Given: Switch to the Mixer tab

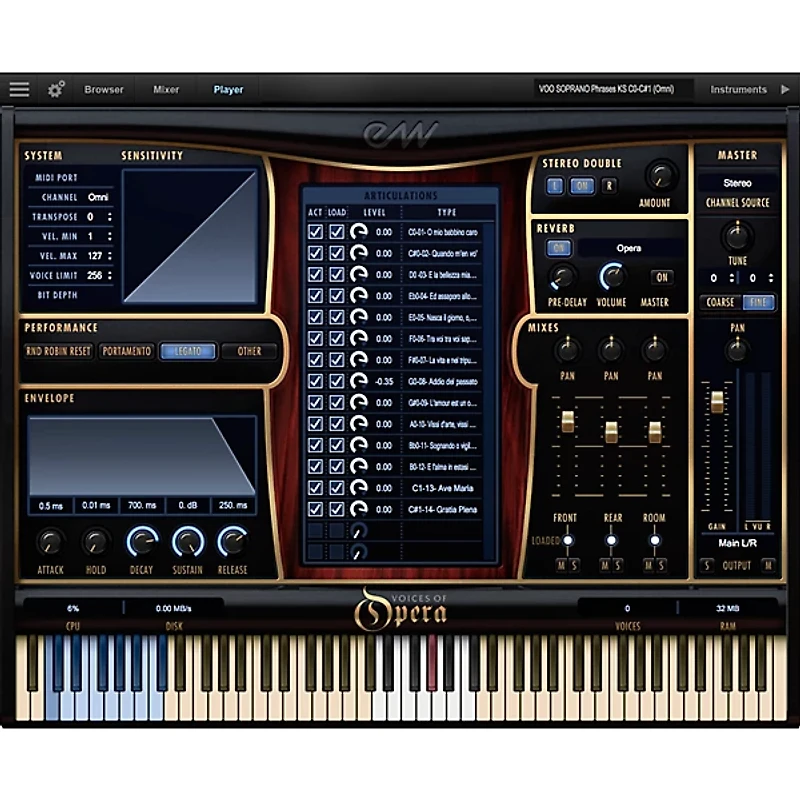Looking at the screenshot, I should (x=166, y=89).
